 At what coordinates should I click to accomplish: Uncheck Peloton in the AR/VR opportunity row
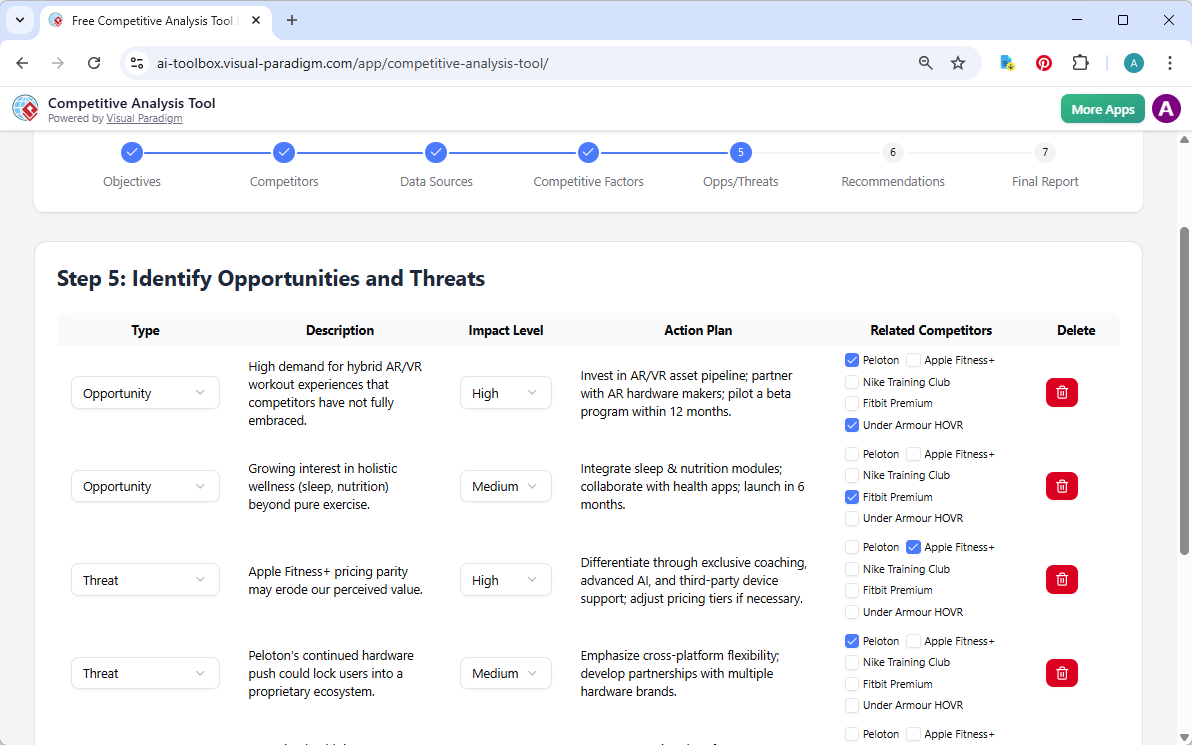click(851, 359)
